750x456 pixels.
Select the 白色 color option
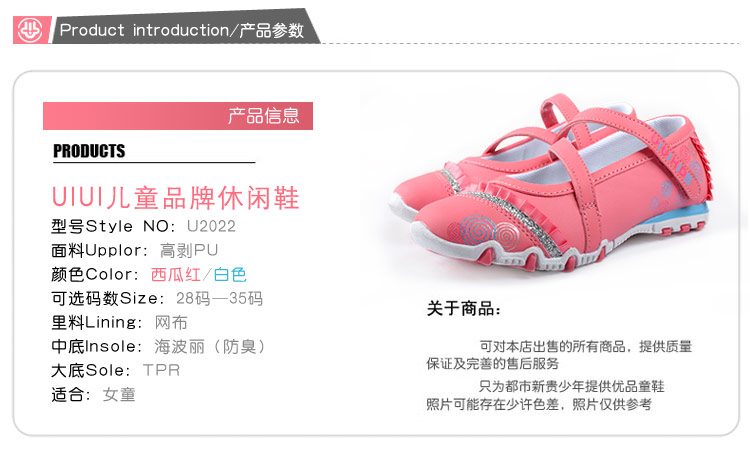230,275
